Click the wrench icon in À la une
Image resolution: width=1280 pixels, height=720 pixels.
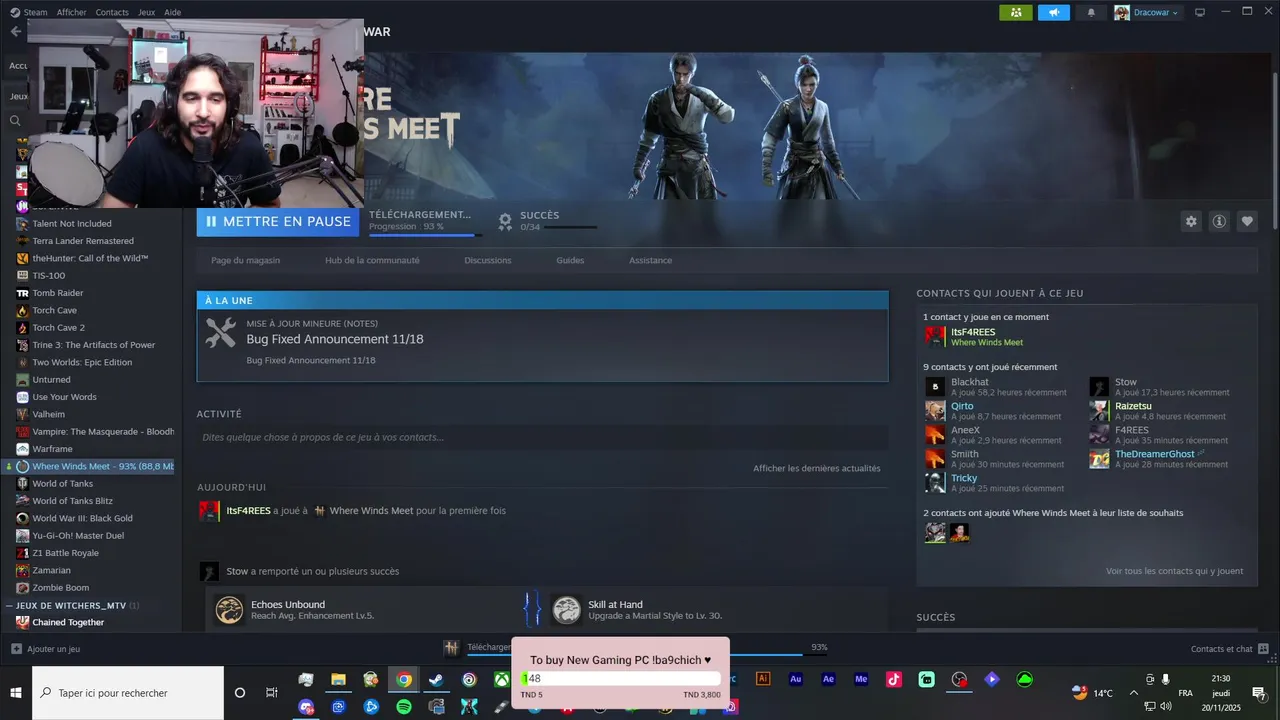[x=220, y=333]
